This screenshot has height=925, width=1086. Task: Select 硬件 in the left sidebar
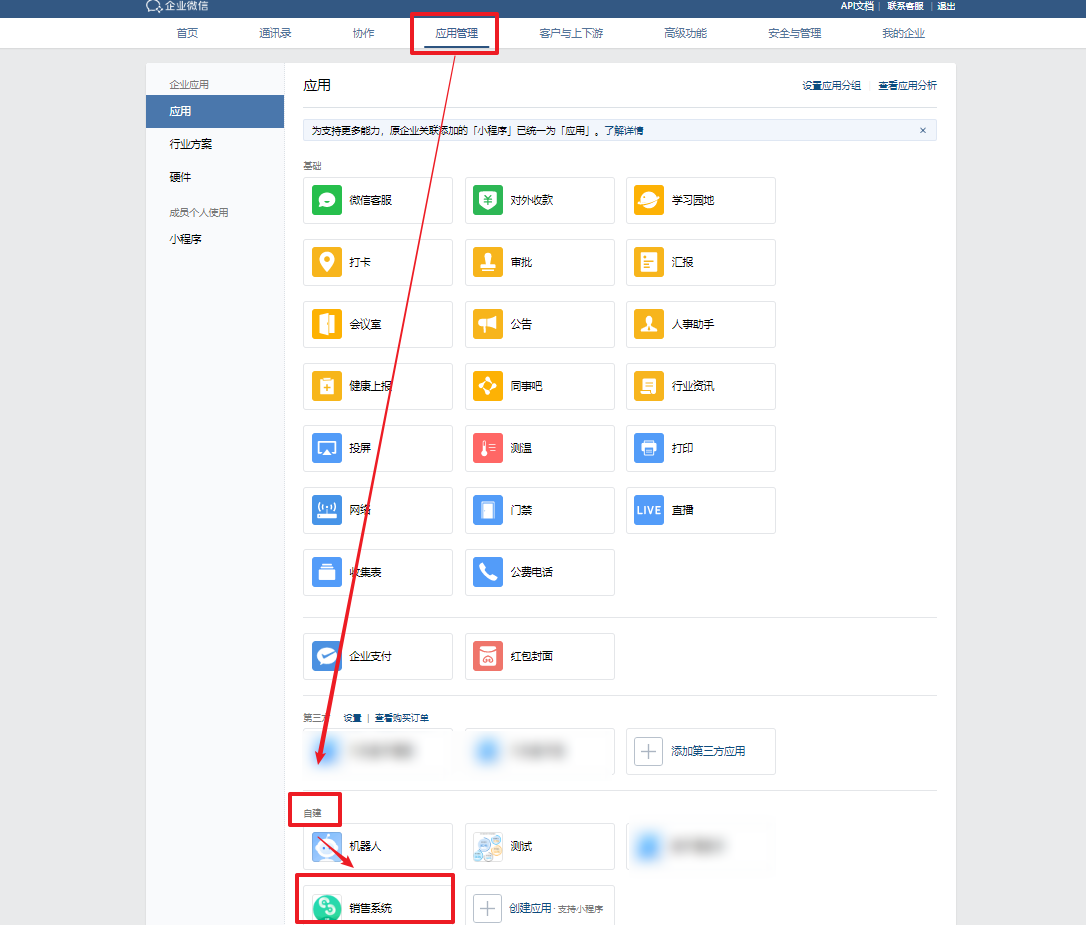click(x=180, y=177)
